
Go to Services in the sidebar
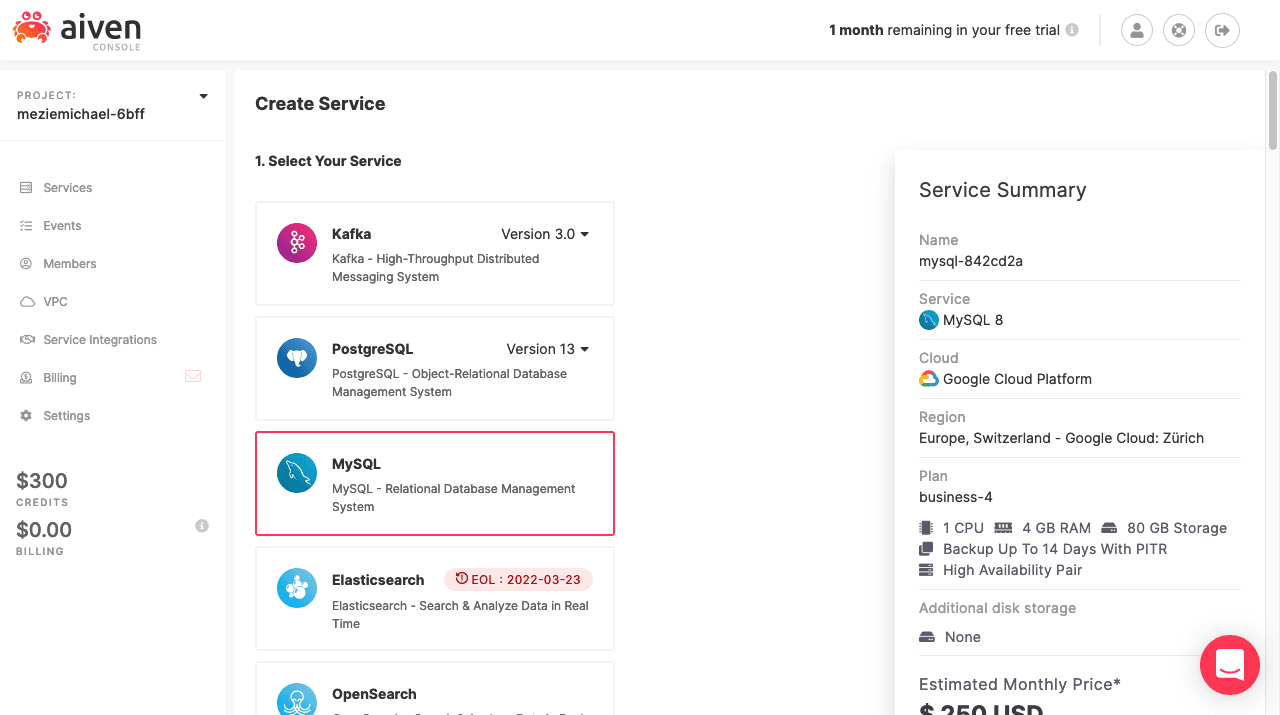[67, 188]
